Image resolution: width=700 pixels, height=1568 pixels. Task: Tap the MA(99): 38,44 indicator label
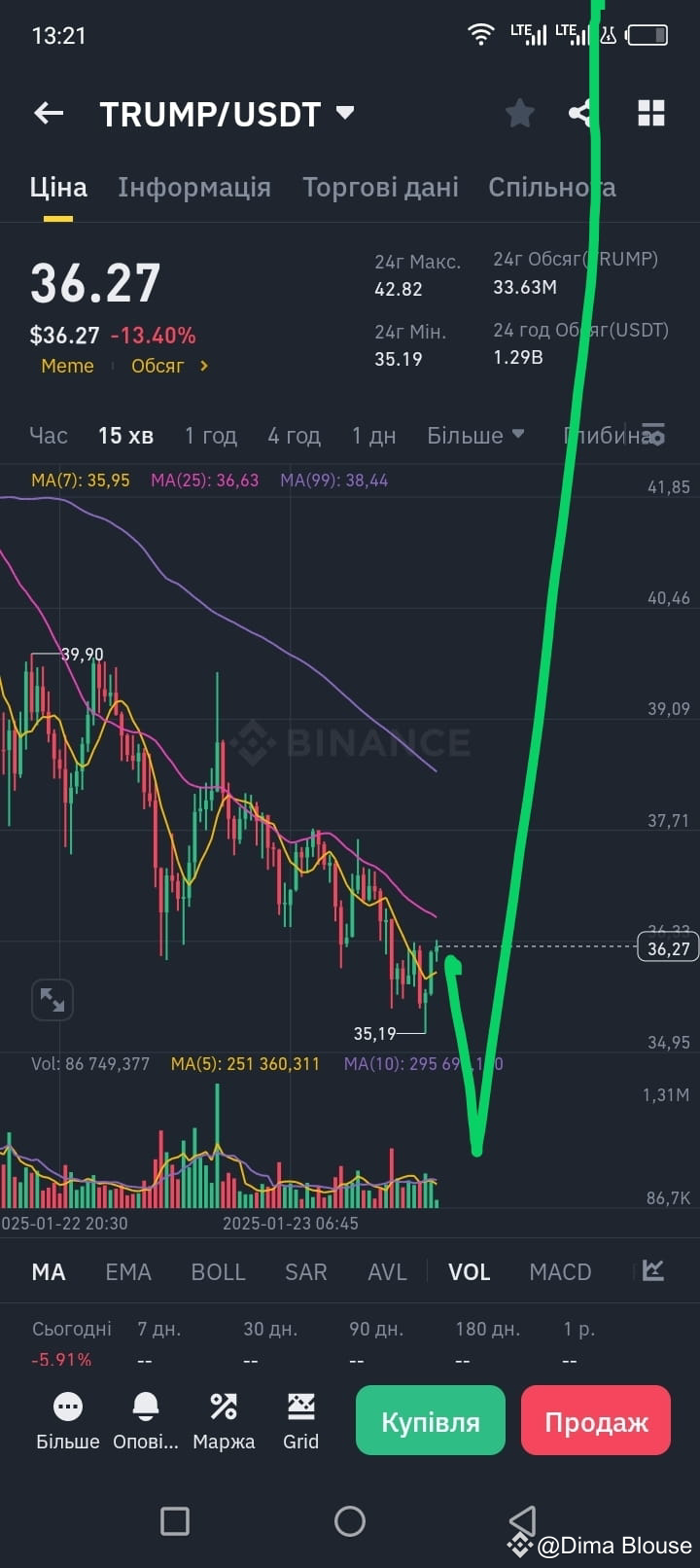334,481
